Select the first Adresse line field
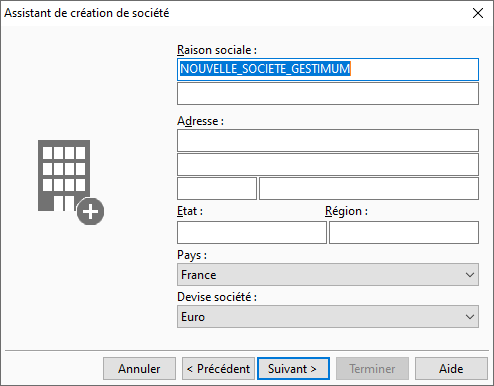The image size is (494, 386). point(328,140)
